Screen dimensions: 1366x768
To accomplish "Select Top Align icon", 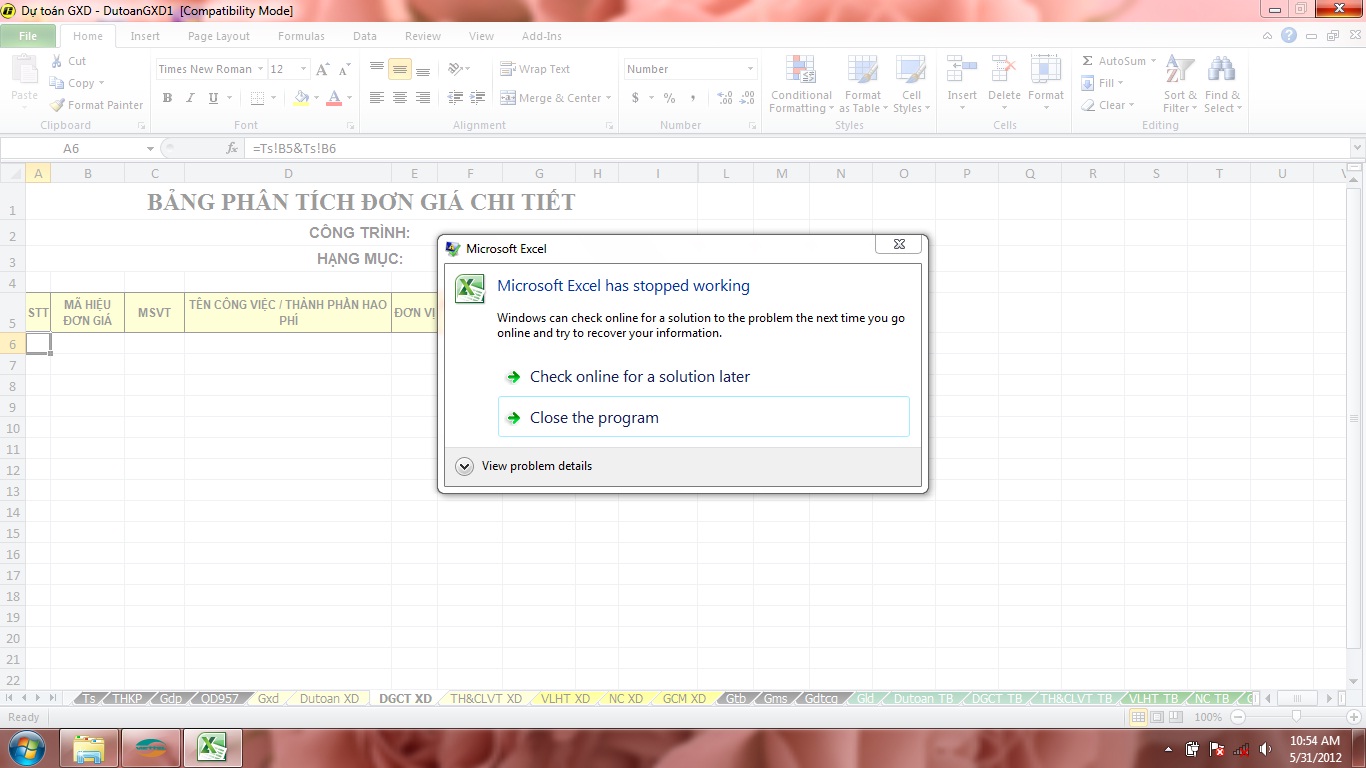I will [377, 69].
